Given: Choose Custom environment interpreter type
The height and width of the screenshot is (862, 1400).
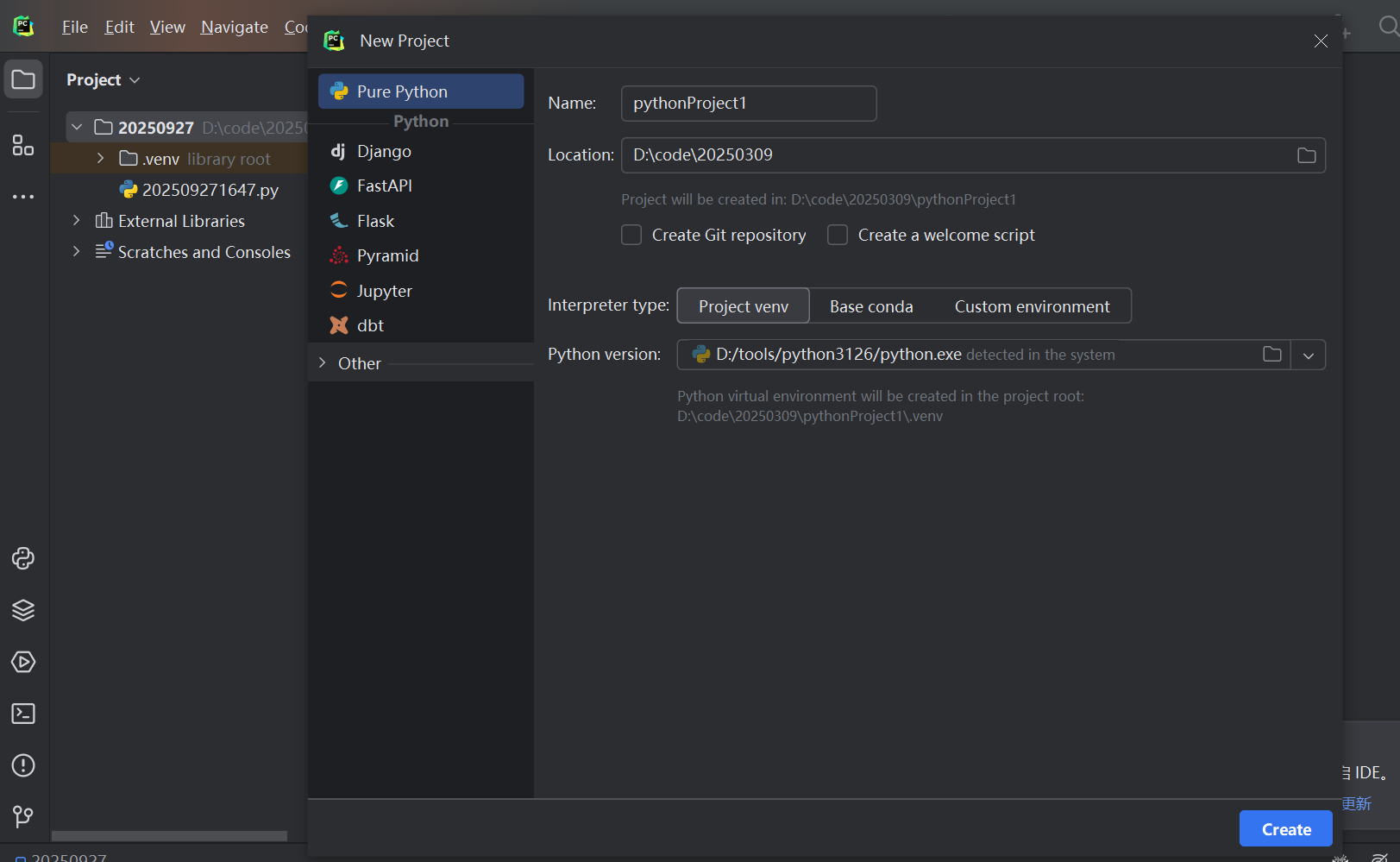Looking at the screenshot, I should [x=1032, y=306].
